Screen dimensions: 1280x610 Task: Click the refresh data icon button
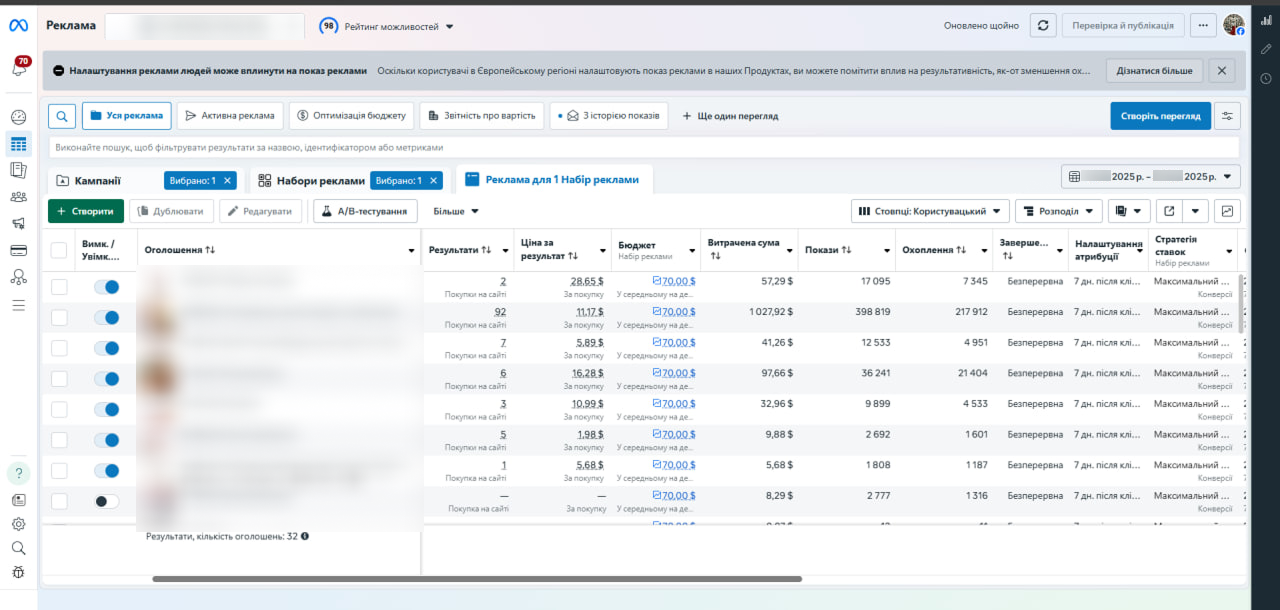(1043, 26)
